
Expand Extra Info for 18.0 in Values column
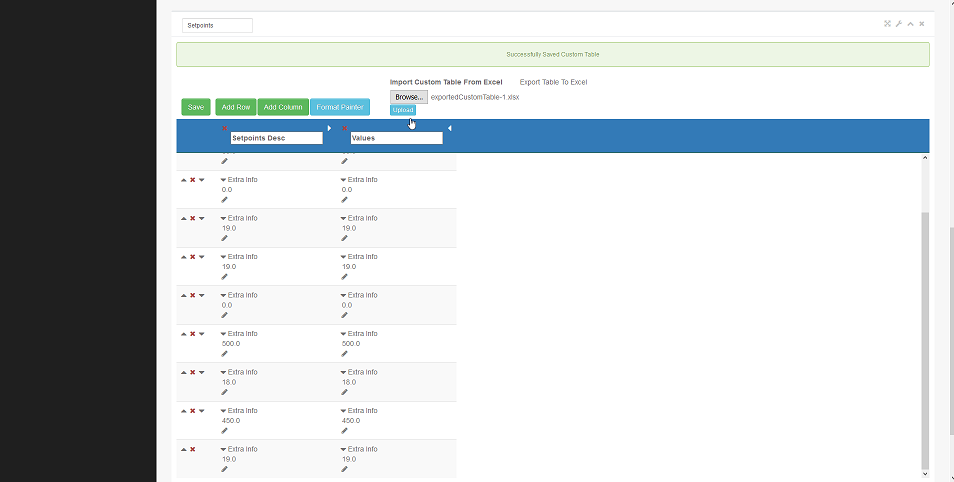(x=344, y=373)
